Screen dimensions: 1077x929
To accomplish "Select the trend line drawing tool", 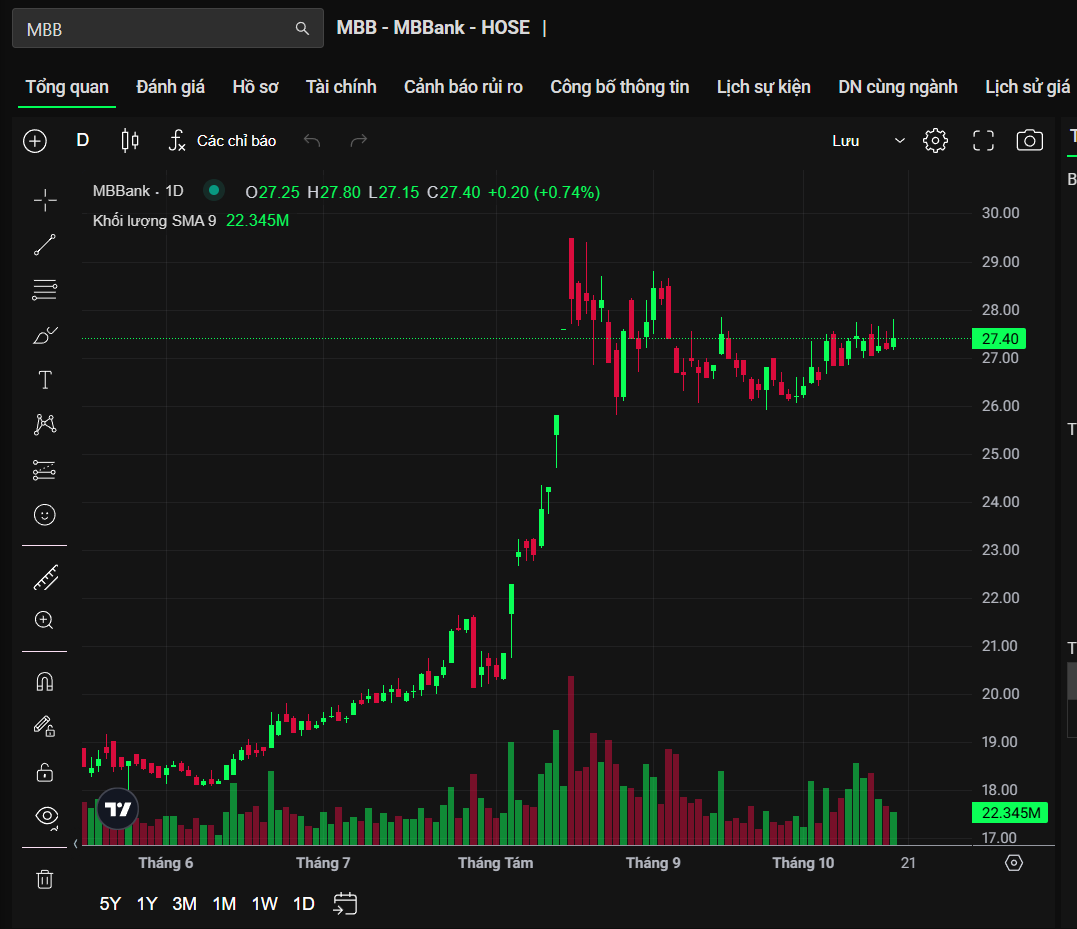I will coord(45,245).
